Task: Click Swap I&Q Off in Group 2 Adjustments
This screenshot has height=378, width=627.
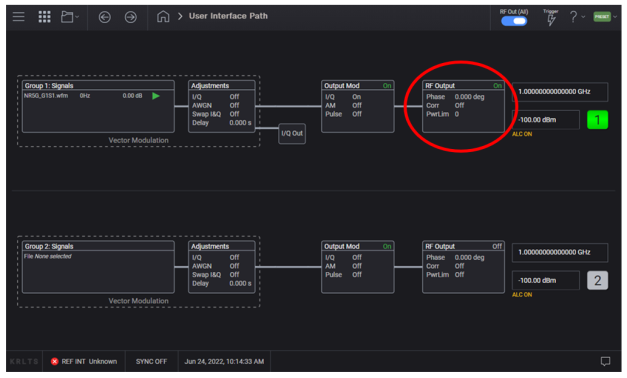Action: click(216, 275)
